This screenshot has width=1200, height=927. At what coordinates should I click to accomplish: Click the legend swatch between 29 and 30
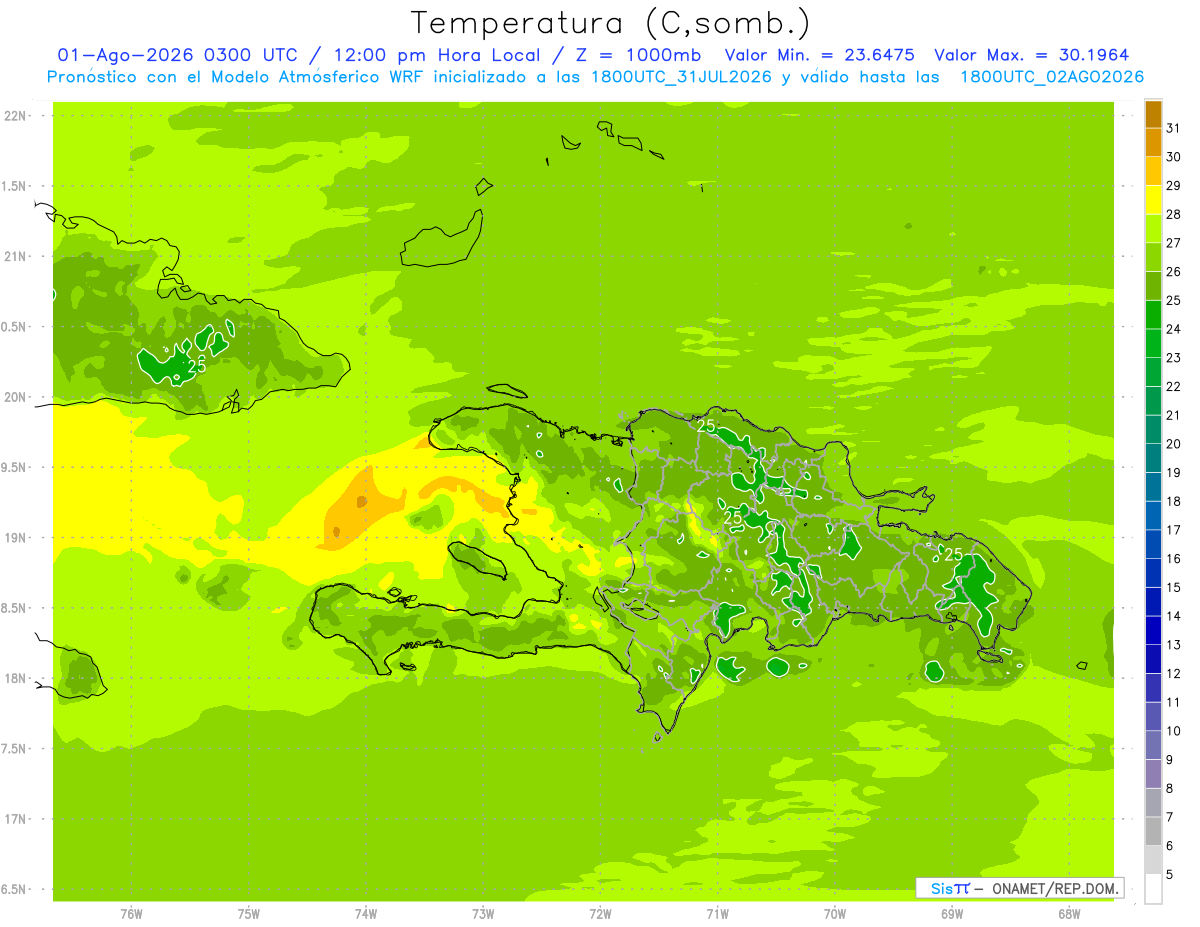1153,171
